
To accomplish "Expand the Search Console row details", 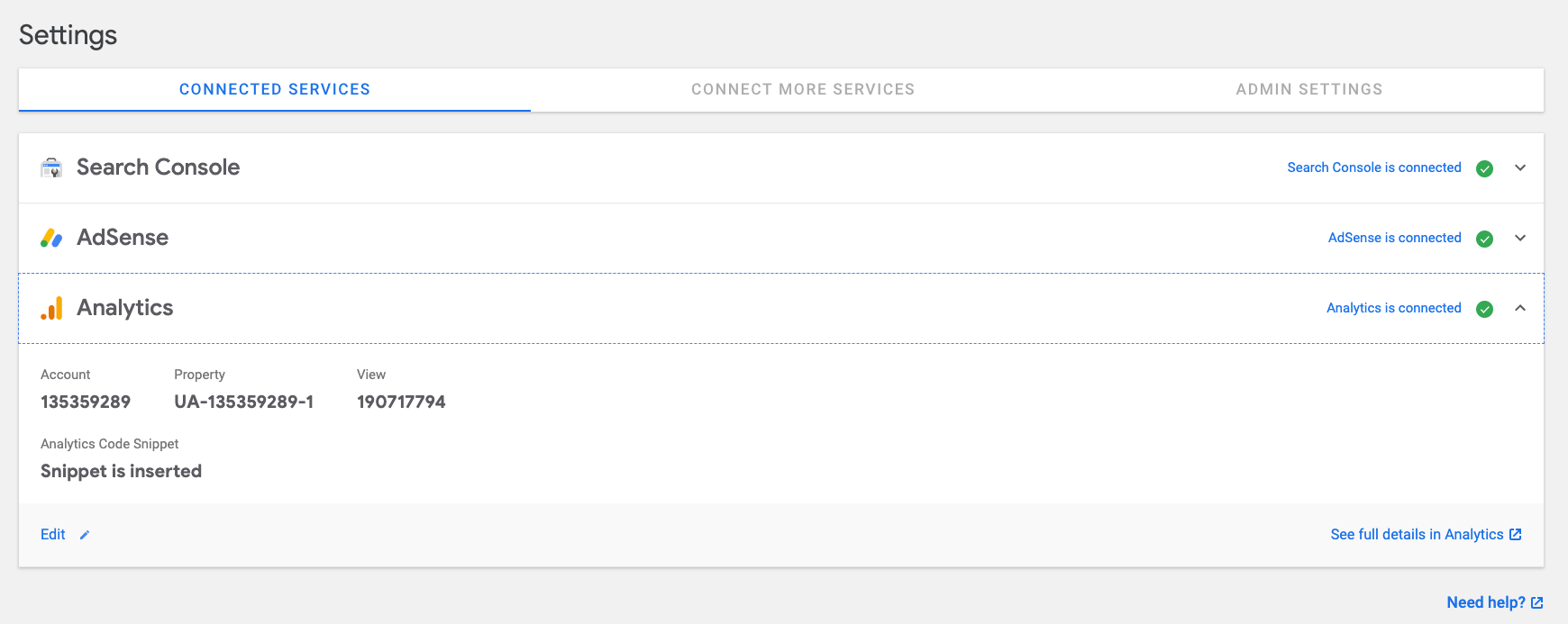I will (1520, 167).
